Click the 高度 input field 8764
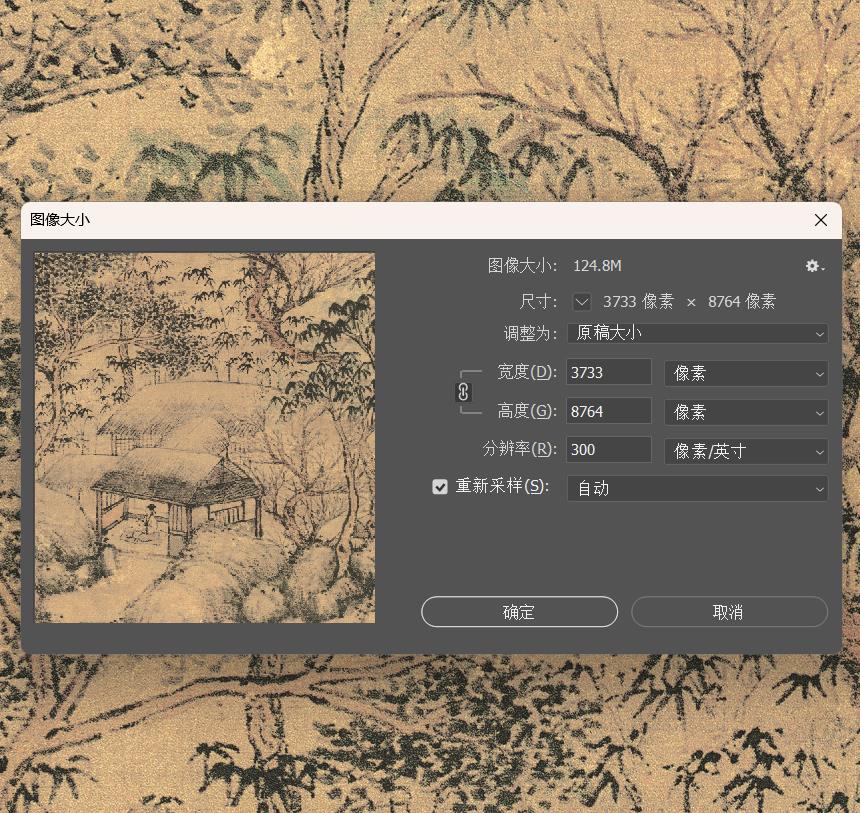 609,411
